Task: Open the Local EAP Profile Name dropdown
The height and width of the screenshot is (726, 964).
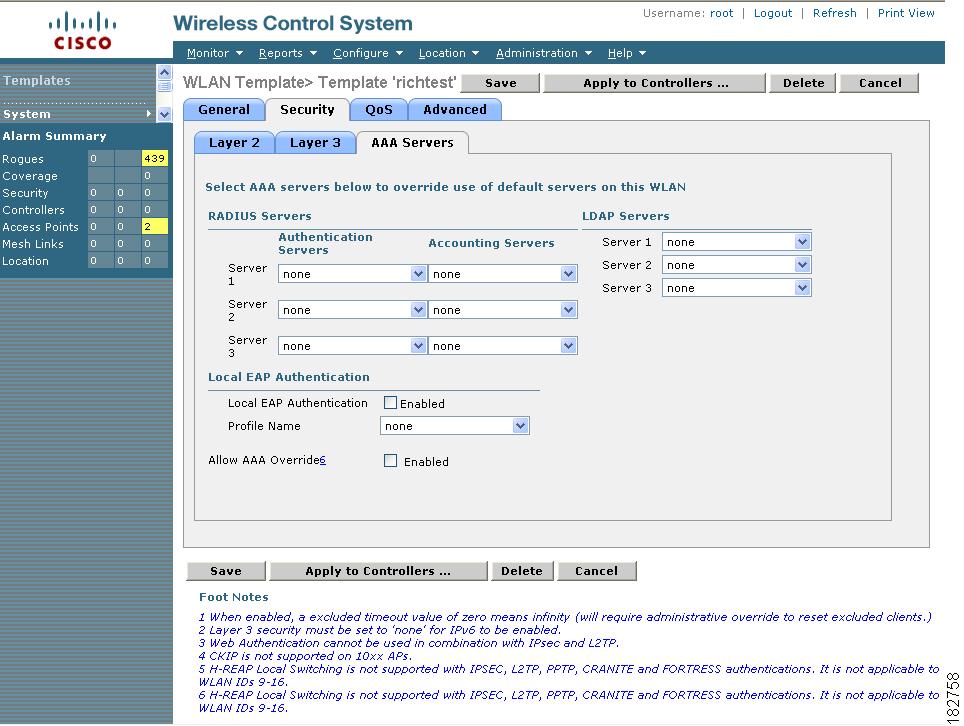Action: click(x=454, y=426)
